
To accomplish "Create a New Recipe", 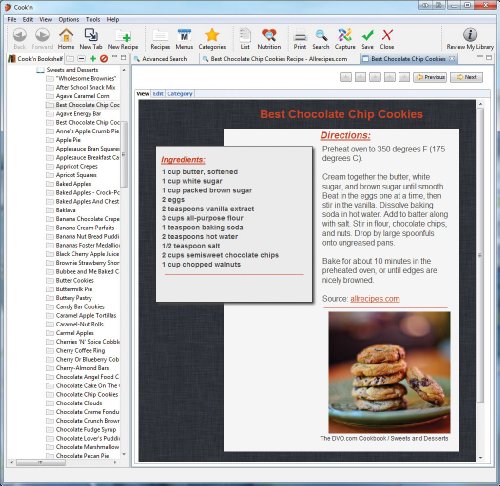I will [x=123, y=39].
